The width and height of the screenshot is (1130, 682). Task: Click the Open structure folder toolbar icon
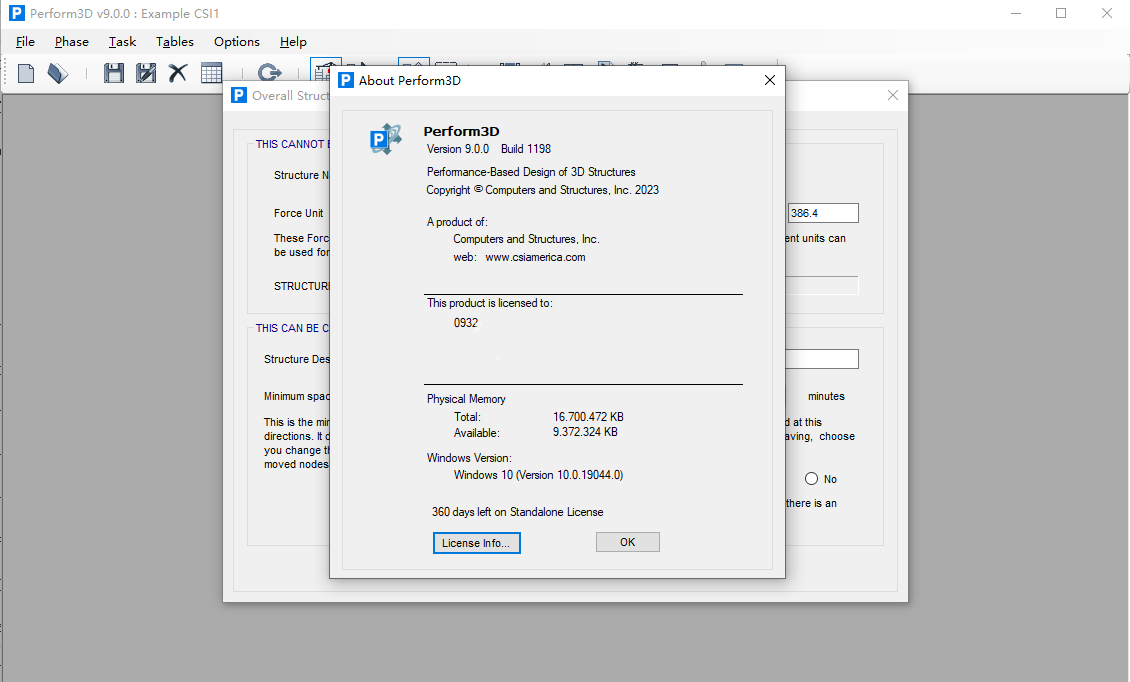58,73
